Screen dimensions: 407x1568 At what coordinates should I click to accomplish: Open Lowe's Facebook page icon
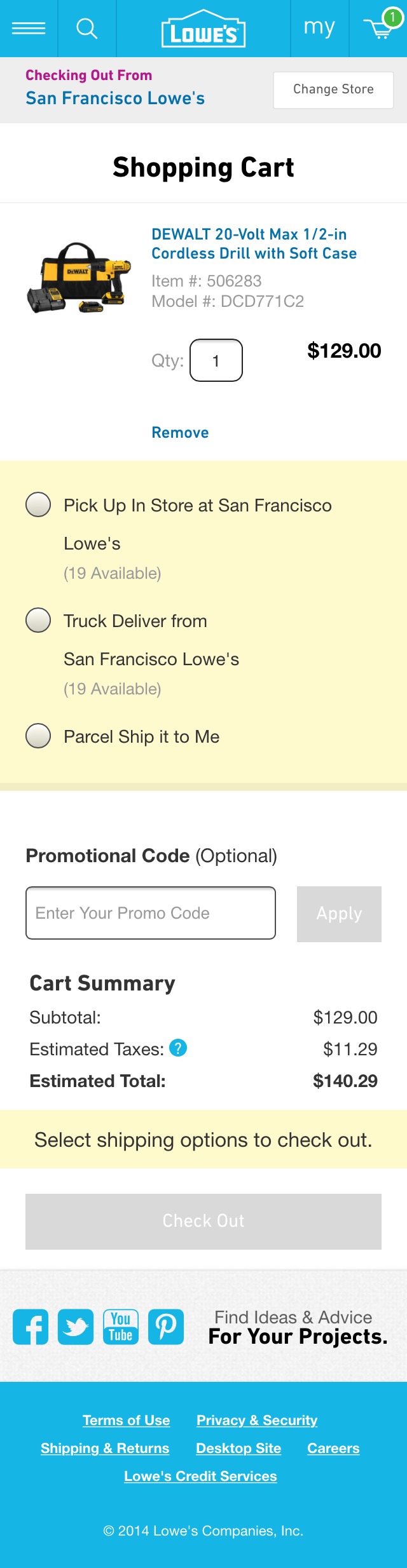click(x=30, y=1327)
